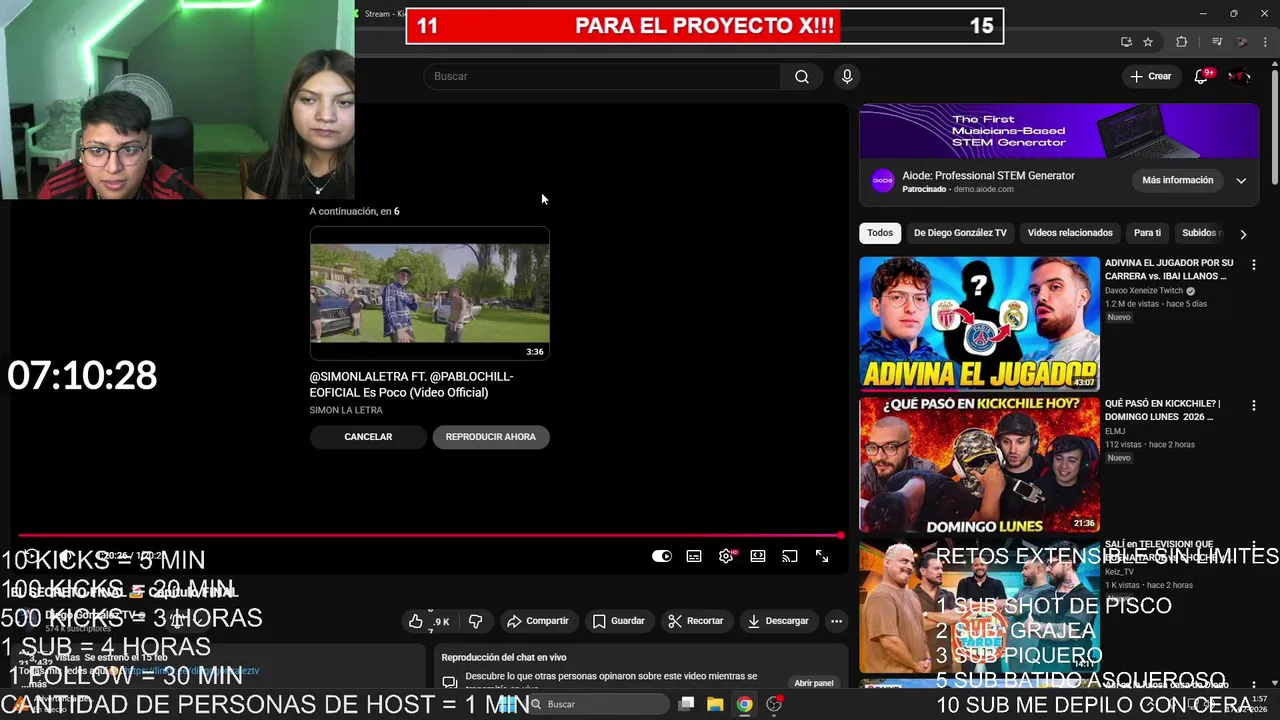This screenshot has height=720, width=1280.
Task: Open the Chrome profile avatar
Action: [1242, 42]
